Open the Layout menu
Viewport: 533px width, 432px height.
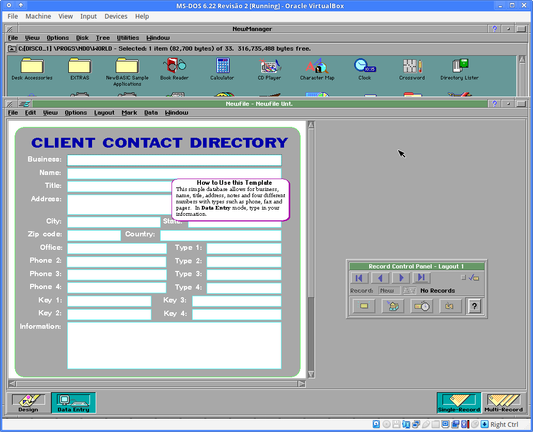click(104, 113)
